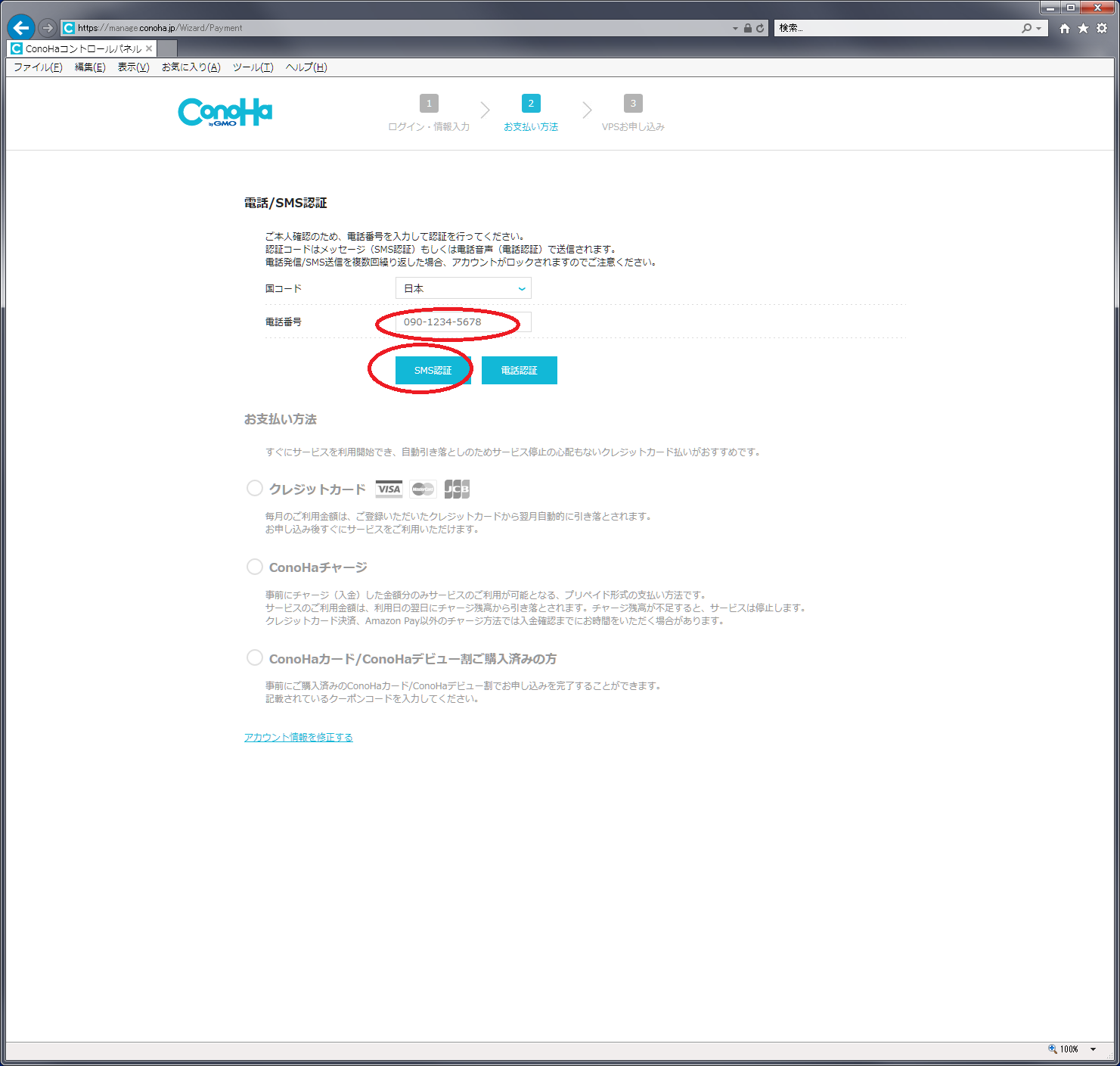Click the 電話認証 button
Screen dimensions: 1120x1066
point(520,370)
